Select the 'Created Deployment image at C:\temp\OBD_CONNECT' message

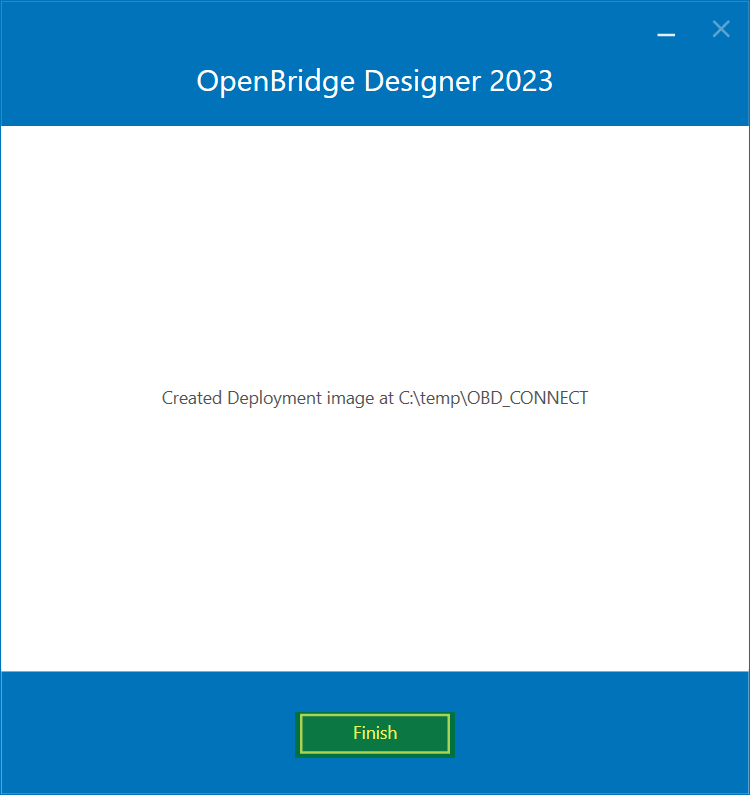375,398
